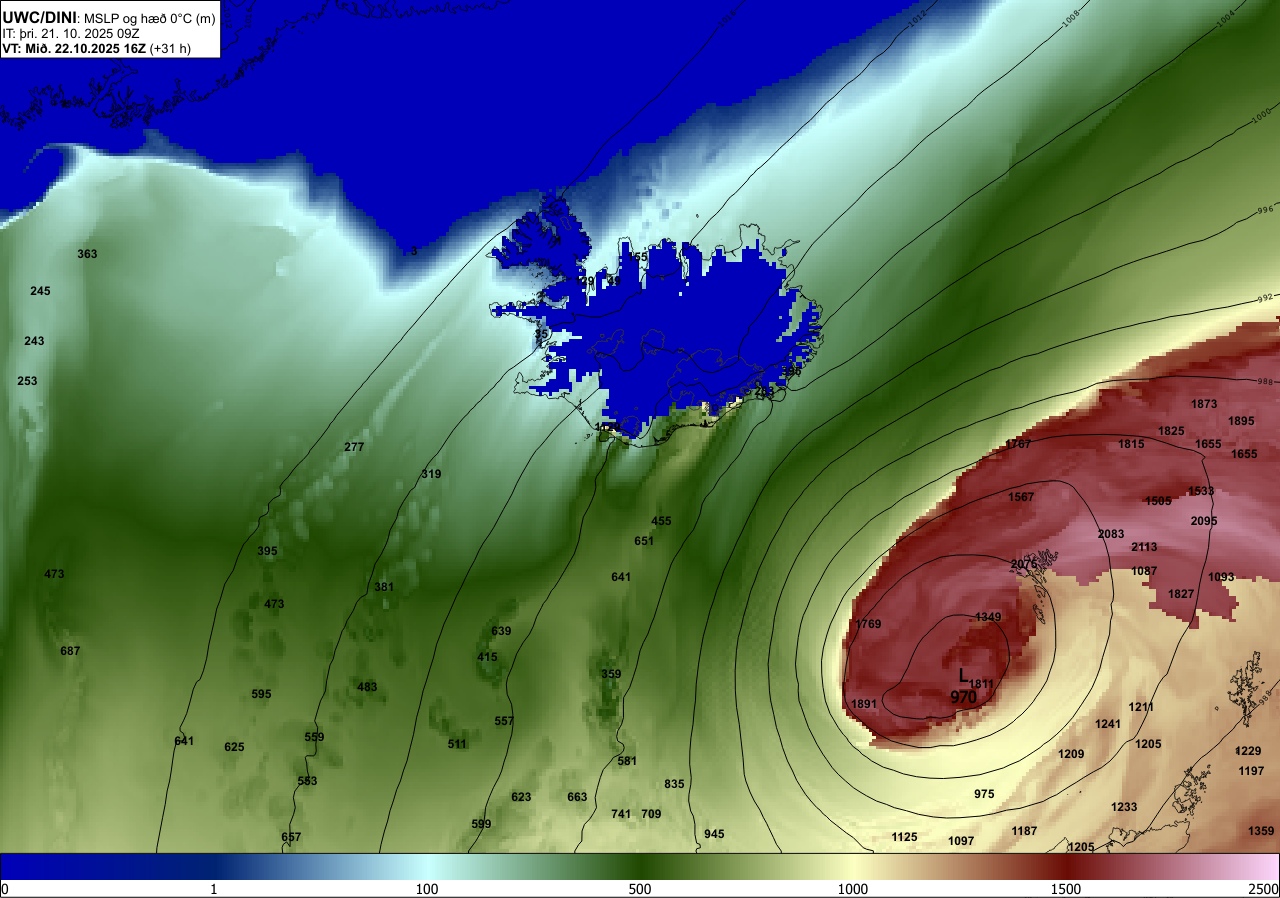Screen dimensions: 1280x898
Task: Click the freezing level legend color bar
Action: click(640, 867)
